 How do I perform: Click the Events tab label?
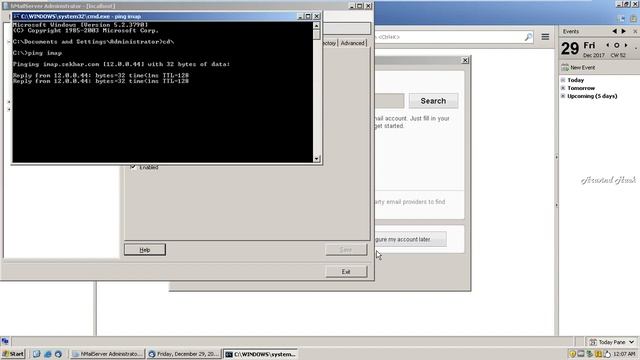point(571,31)
